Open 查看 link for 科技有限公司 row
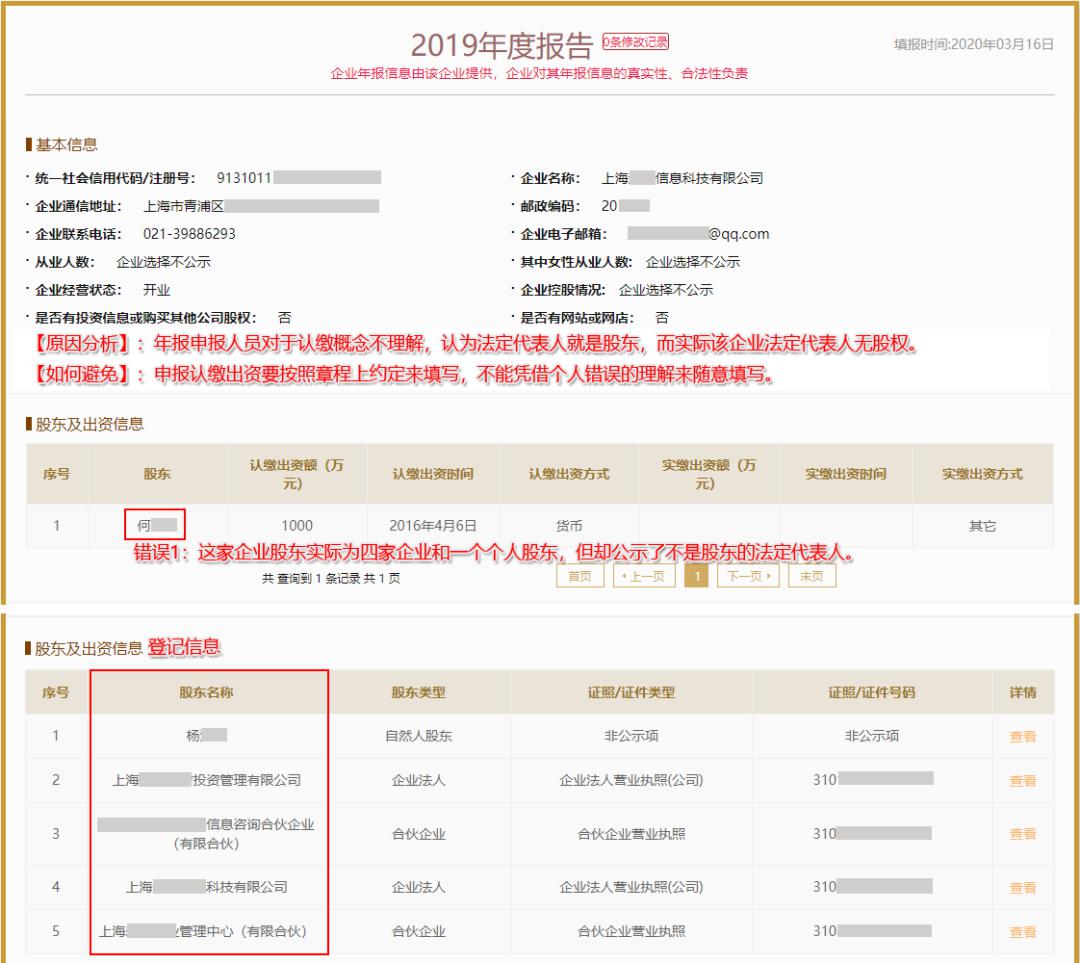The width and height of the screenshot is (1080, 963). pos(1022,887)
